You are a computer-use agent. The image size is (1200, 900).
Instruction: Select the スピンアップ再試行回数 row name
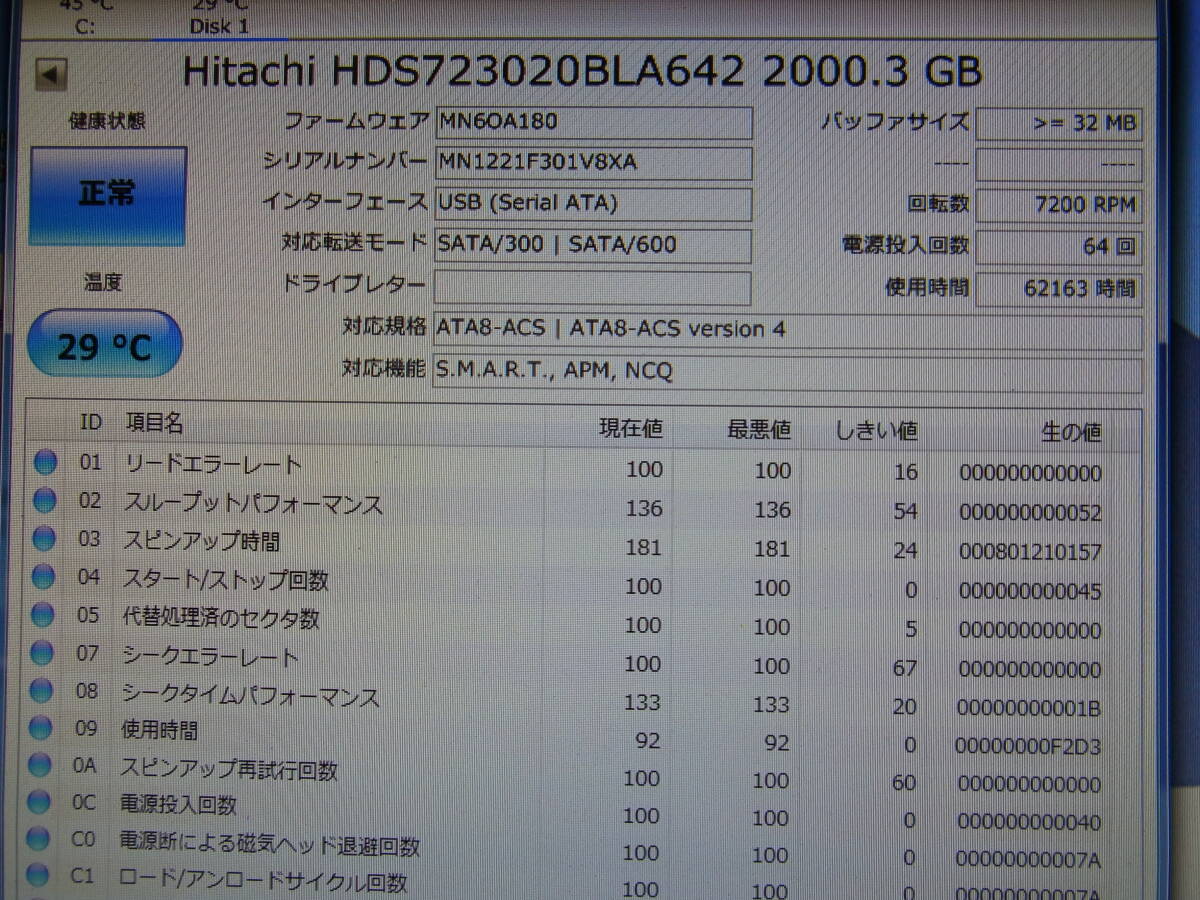(229, 769)
